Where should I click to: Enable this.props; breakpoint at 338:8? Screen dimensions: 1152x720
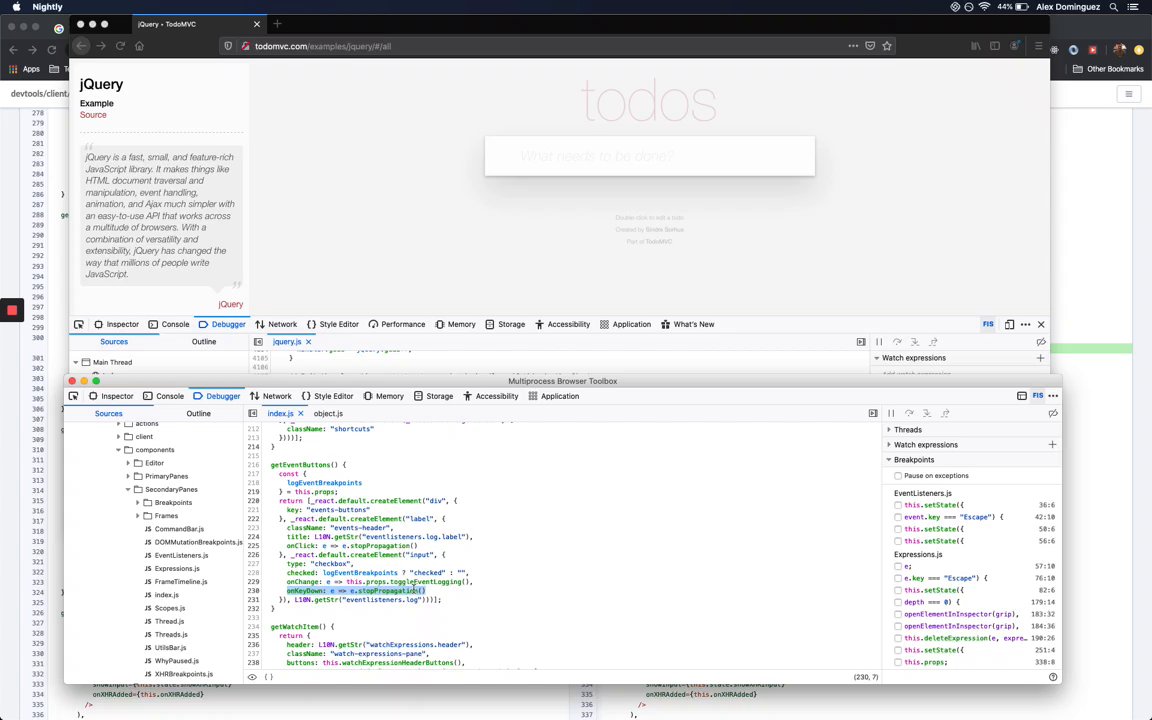coord(898,663)
